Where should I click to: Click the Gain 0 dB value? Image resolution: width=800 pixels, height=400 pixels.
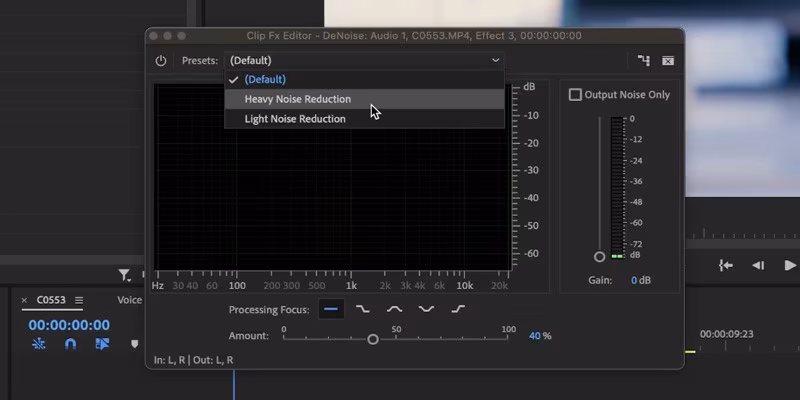click(640, 280)
